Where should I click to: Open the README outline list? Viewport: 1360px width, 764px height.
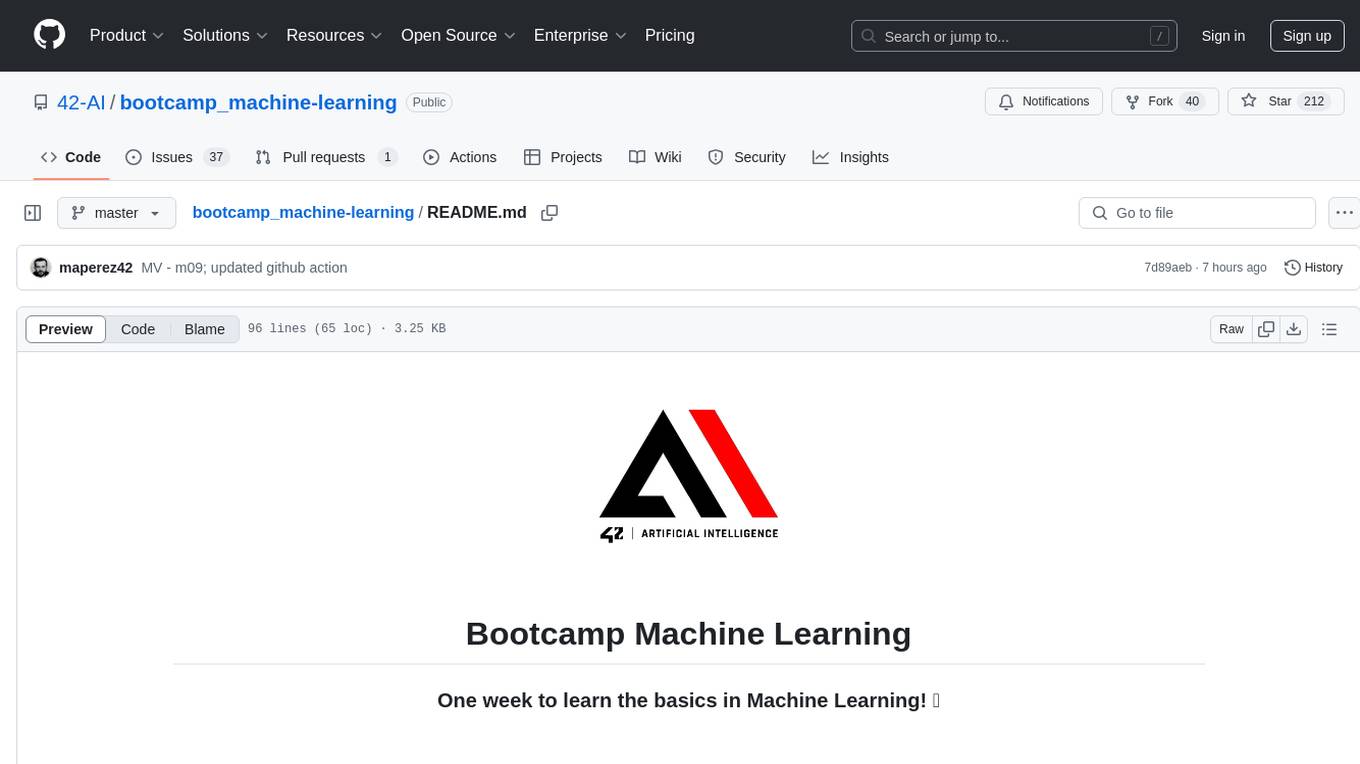point(1329,329)
